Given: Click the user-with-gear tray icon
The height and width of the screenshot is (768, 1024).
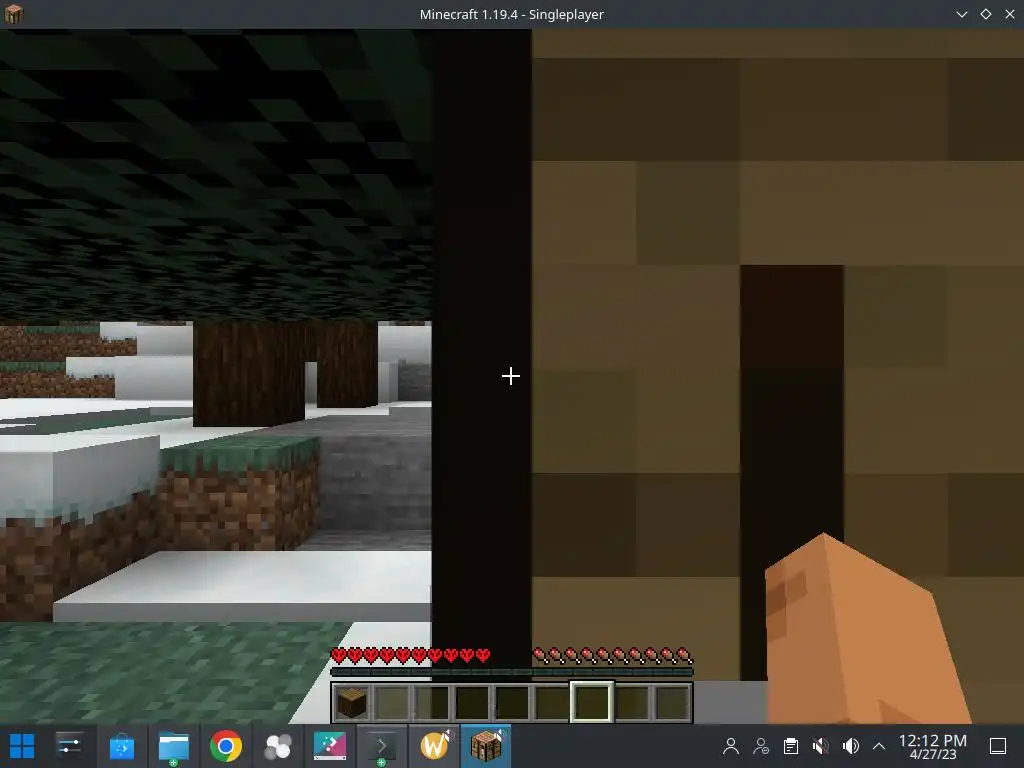Looking at the screenshot, I should (x=761, y=746).
